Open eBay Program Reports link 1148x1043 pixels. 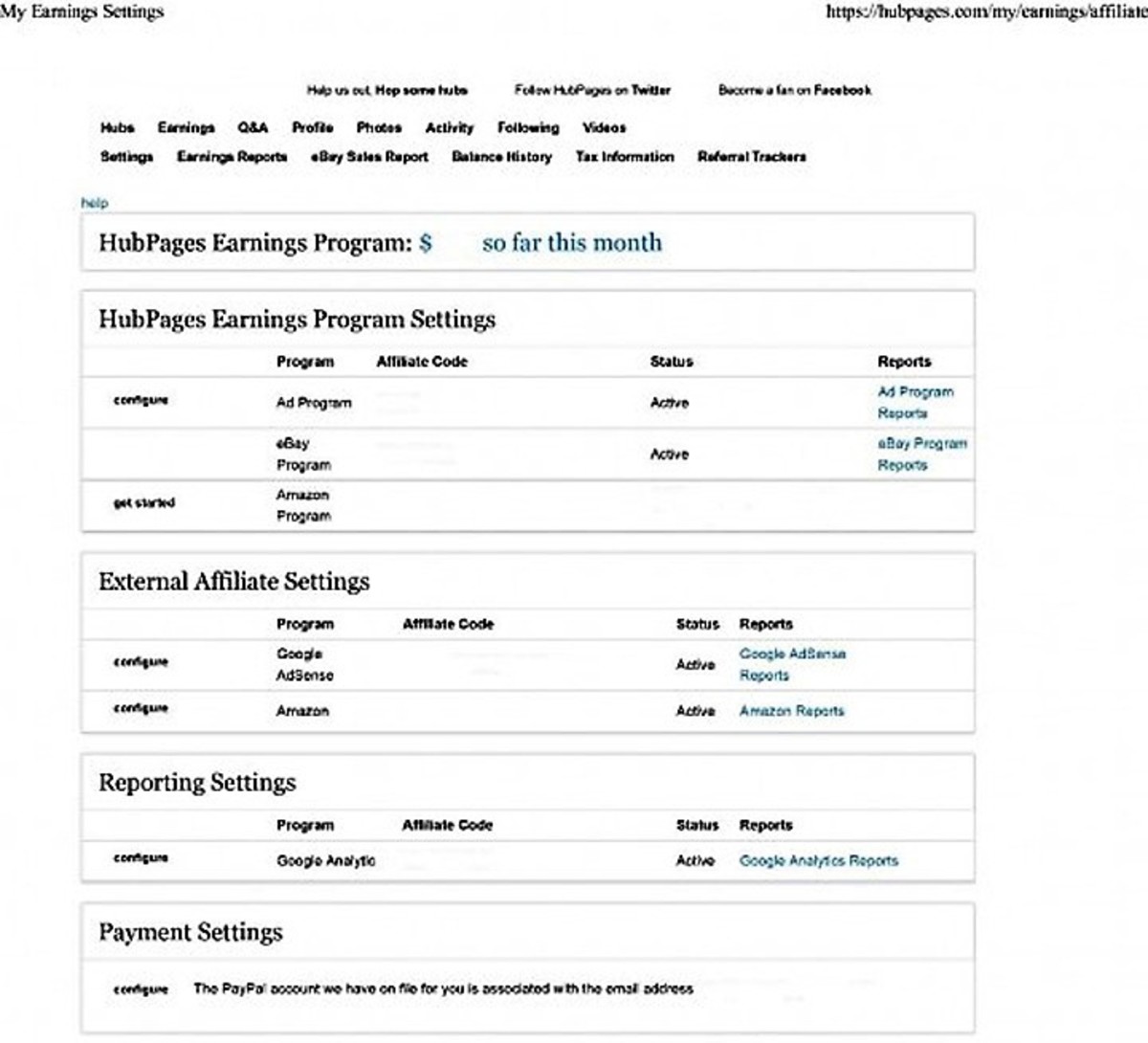click(x=922, y=454)
